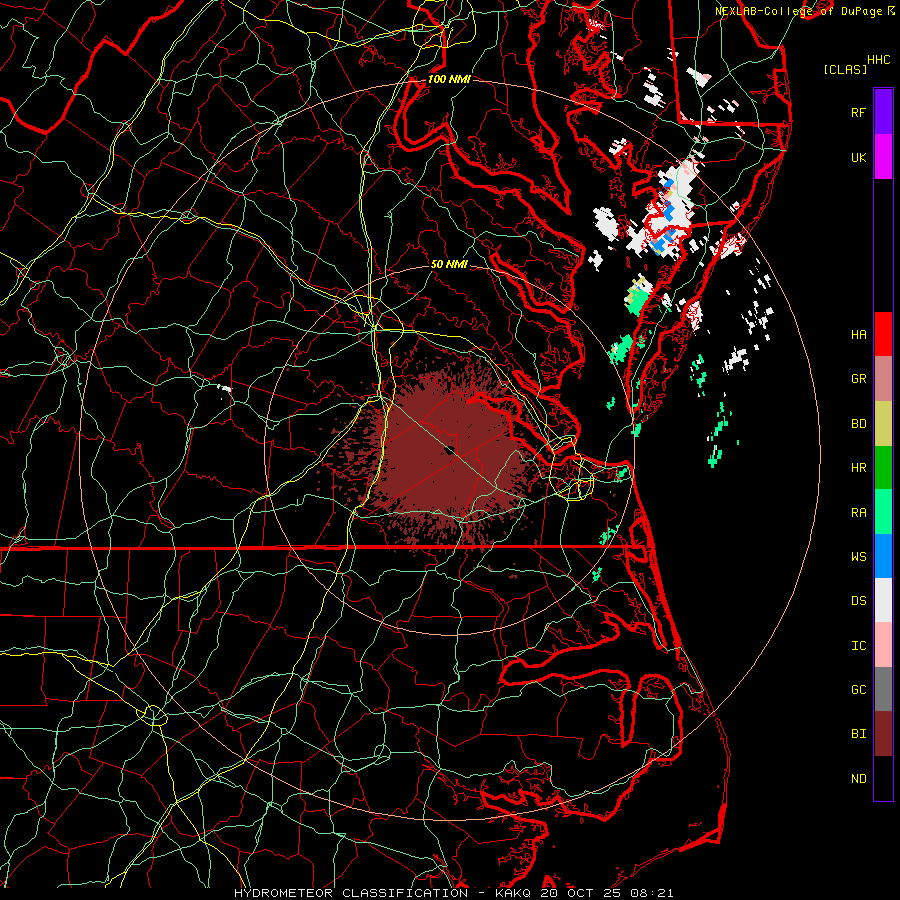Click the RA legend label

tap(858, 513)
